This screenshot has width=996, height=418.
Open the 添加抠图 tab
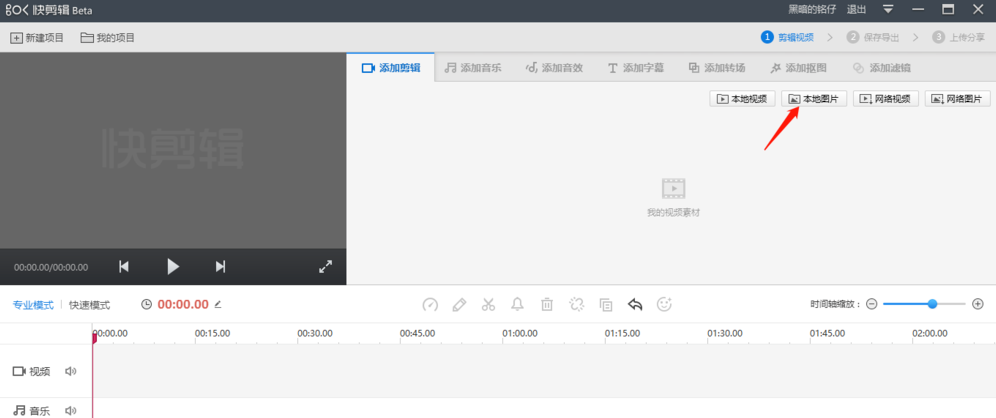[798, 68]
